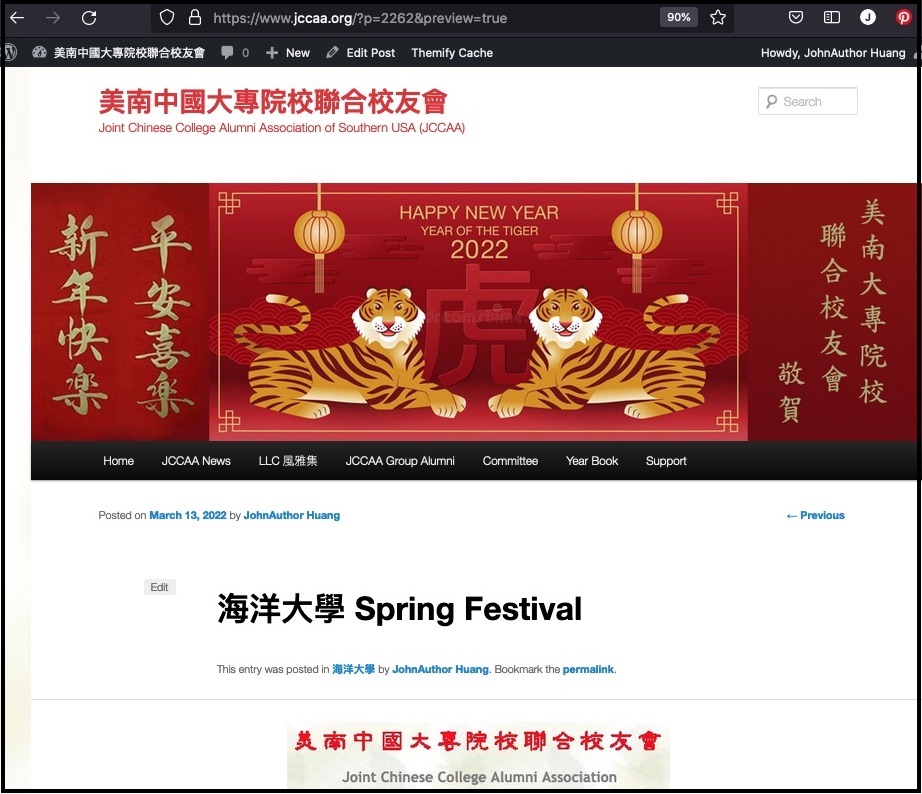The height and width of the screenshot is (794, 922).
Task: Click the browser forward arrow
Action: coord(53,18)
